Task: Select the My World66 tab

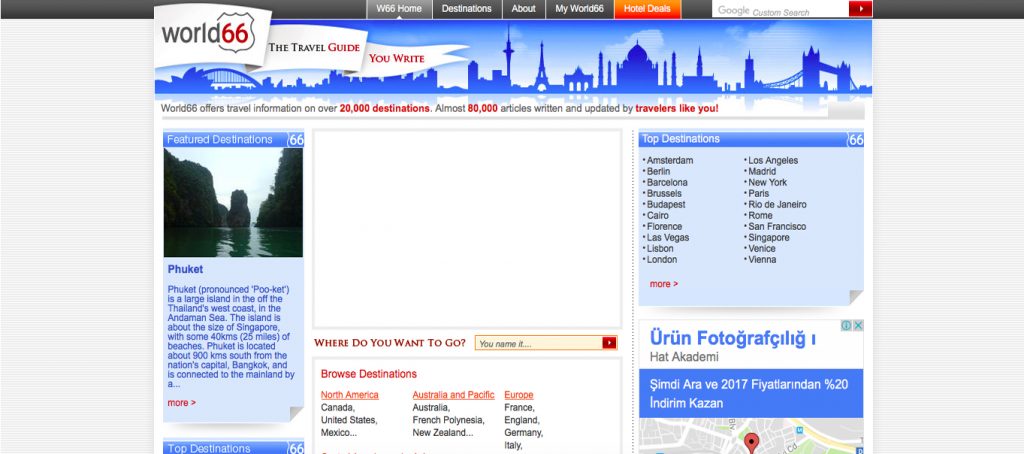Action: click(580, 9)
